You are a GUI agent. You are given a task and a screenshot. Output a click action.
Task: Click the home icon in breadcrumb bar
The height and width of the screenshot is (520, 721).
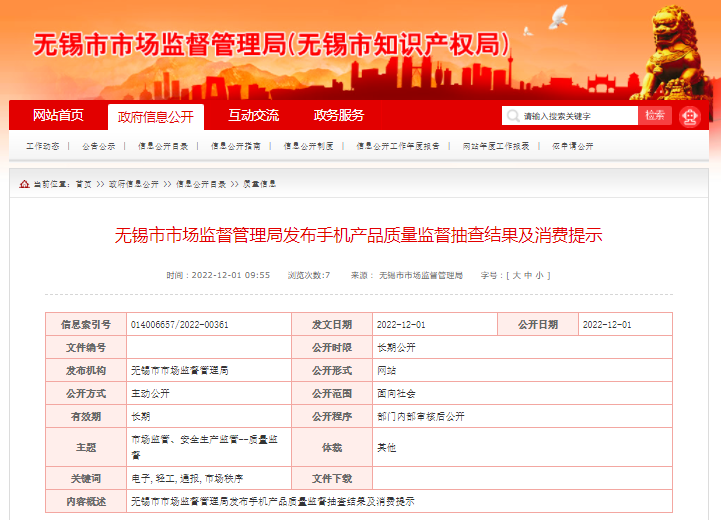pyautogui.click(x=24, y=184)
